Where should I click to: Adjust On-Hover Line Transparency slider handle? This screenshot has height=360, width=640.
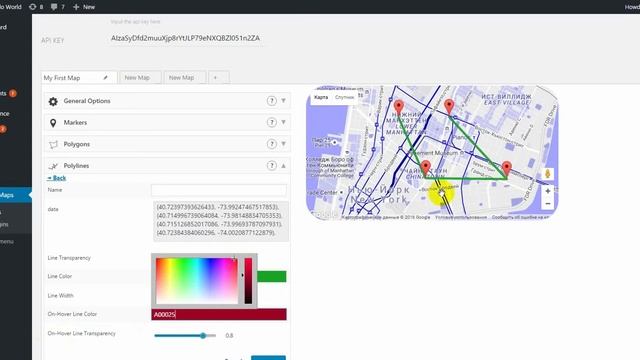203,336
